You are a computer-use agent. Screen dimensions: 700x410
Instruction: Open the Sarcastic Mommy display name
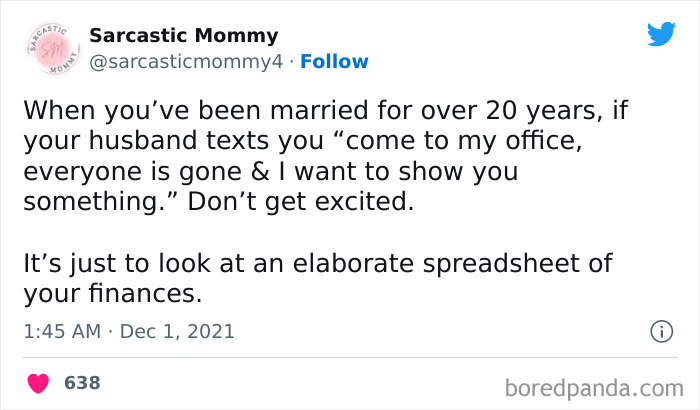183,36
